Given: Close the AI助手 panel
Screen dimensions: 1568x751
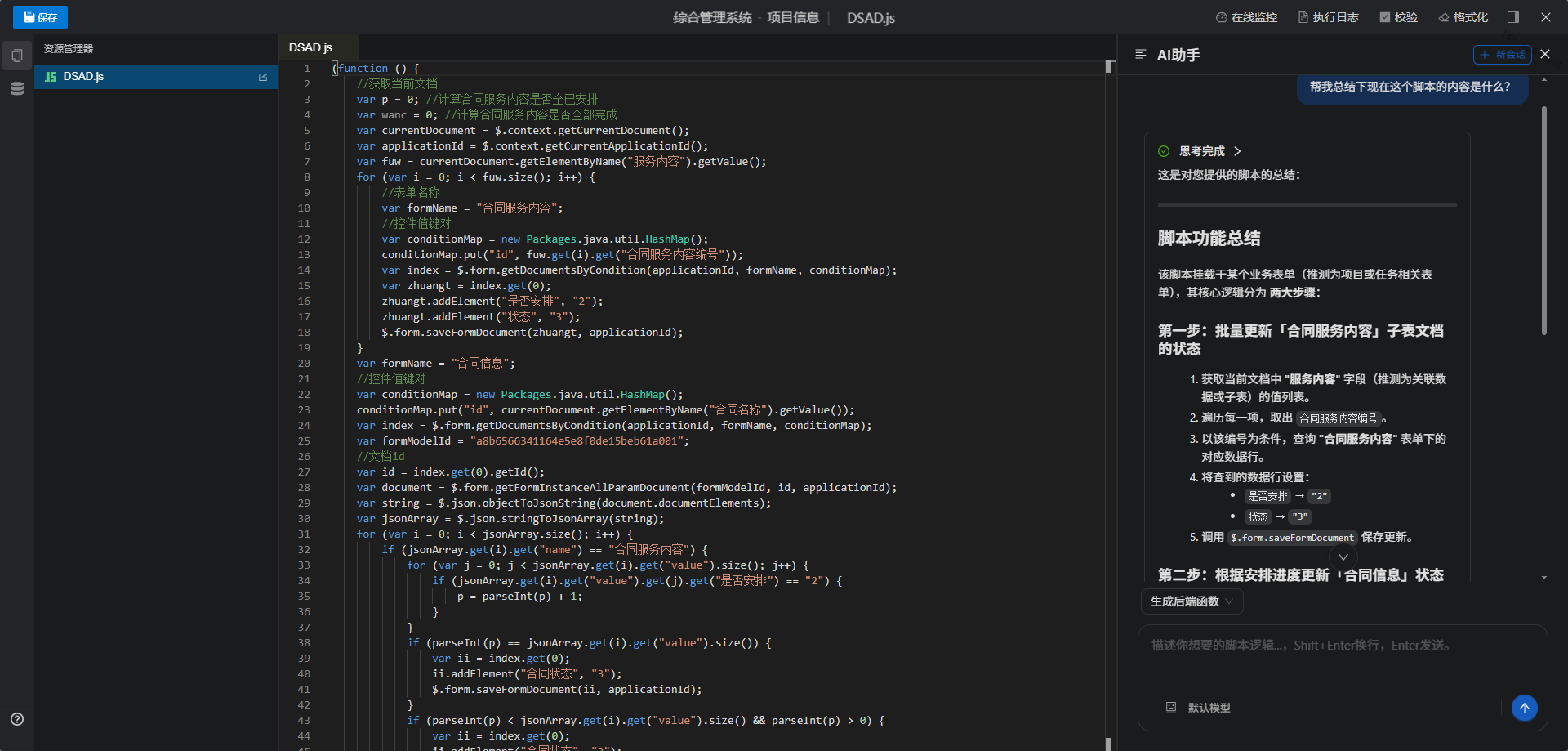Looking at the screenshot, I should [1545, 54].
